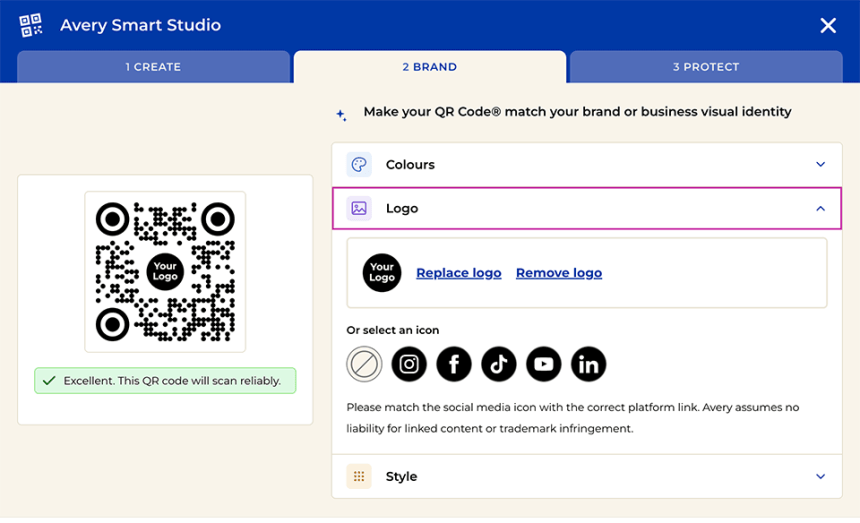This screenshot has width=860, height=523.
Task: Choose the YouTube icon
Action: (x=544, y=364)
